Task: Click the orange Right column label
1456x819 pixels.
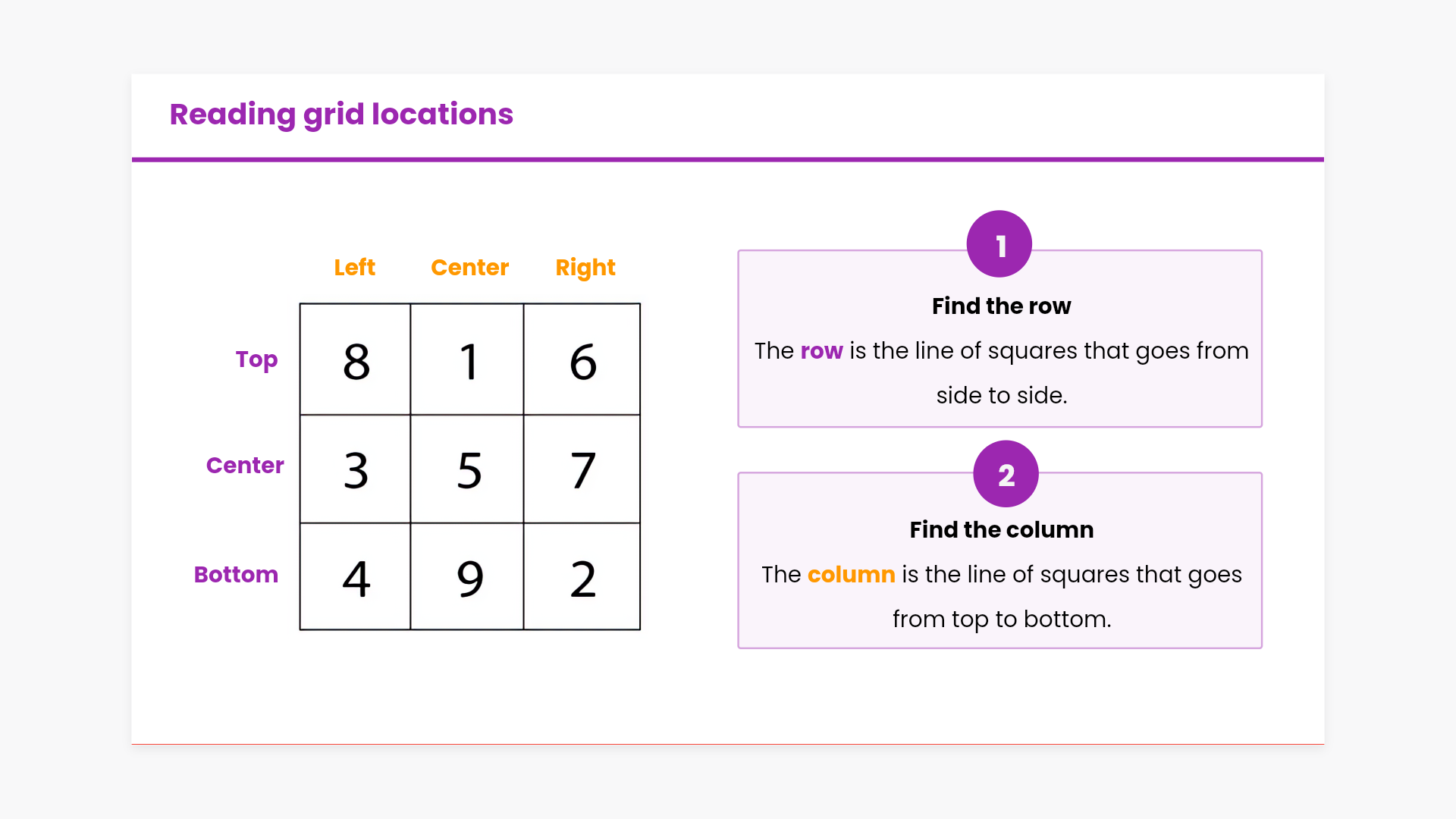Action: pos(585,268)
